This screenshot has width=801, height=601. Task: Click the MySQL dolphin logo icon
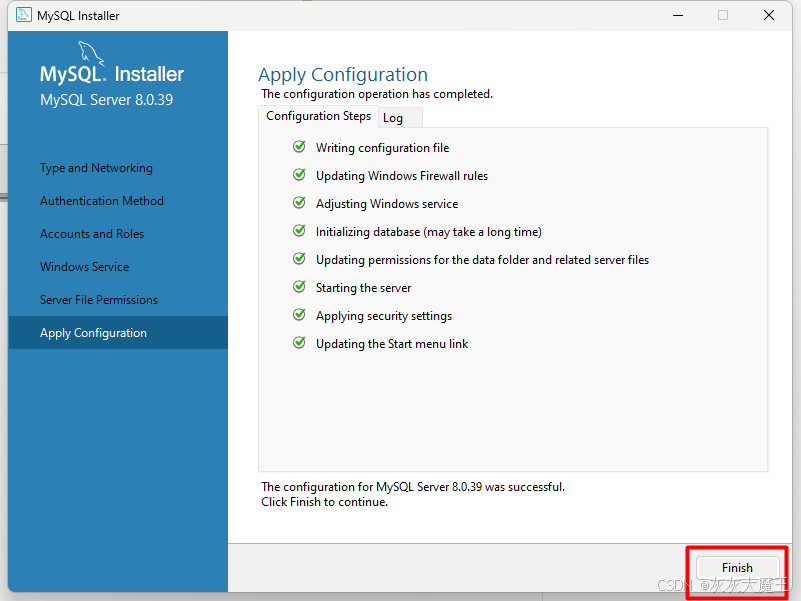91,53
